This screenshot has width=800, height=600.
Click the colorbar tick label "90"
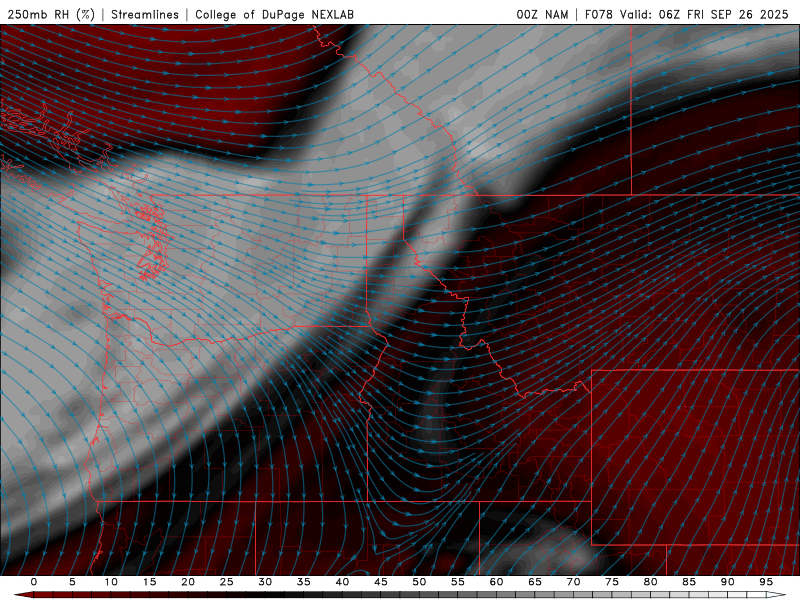727,582
